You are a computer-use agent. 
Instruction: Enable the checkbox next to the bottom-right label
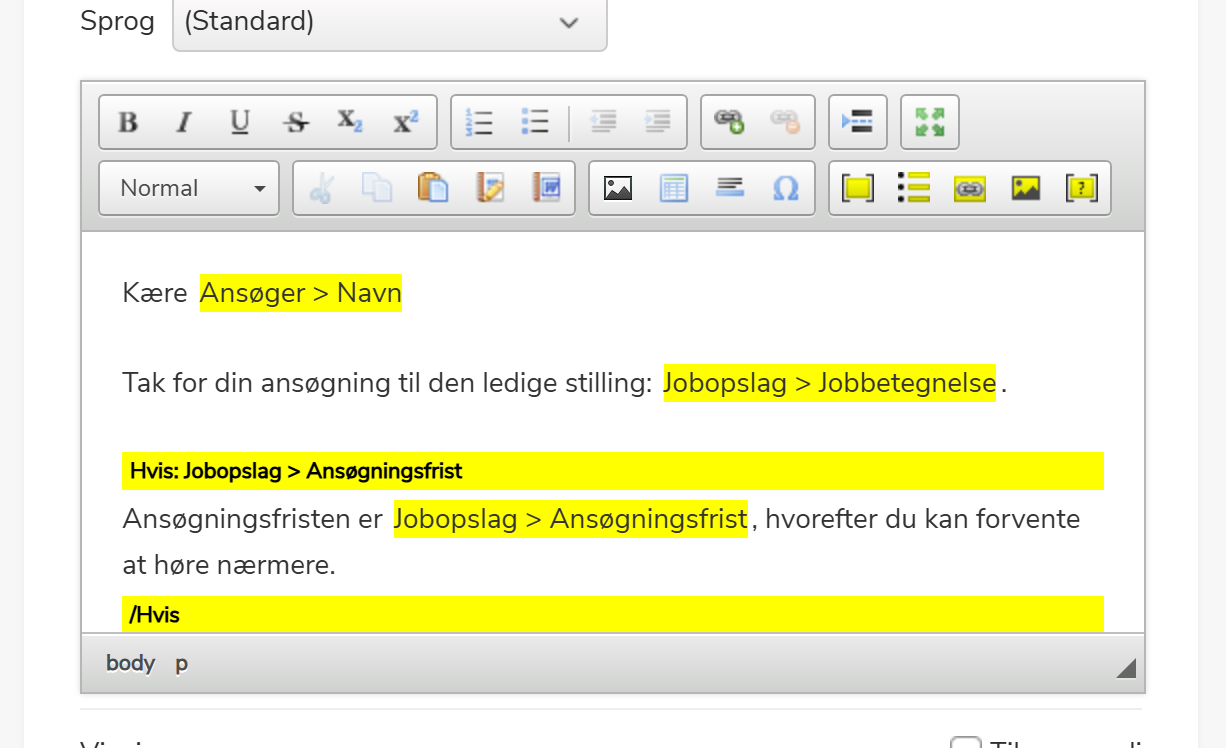coord(965,744)
